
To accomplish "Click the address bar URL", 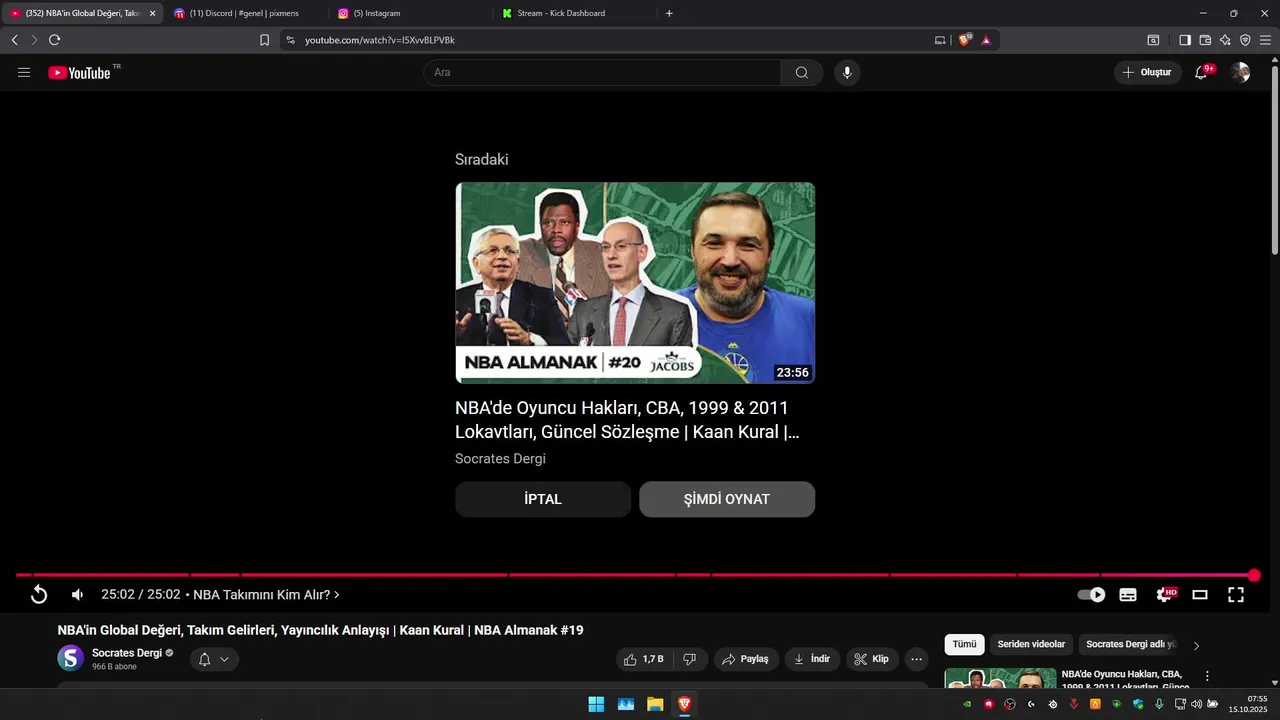I will pos(380,40).
